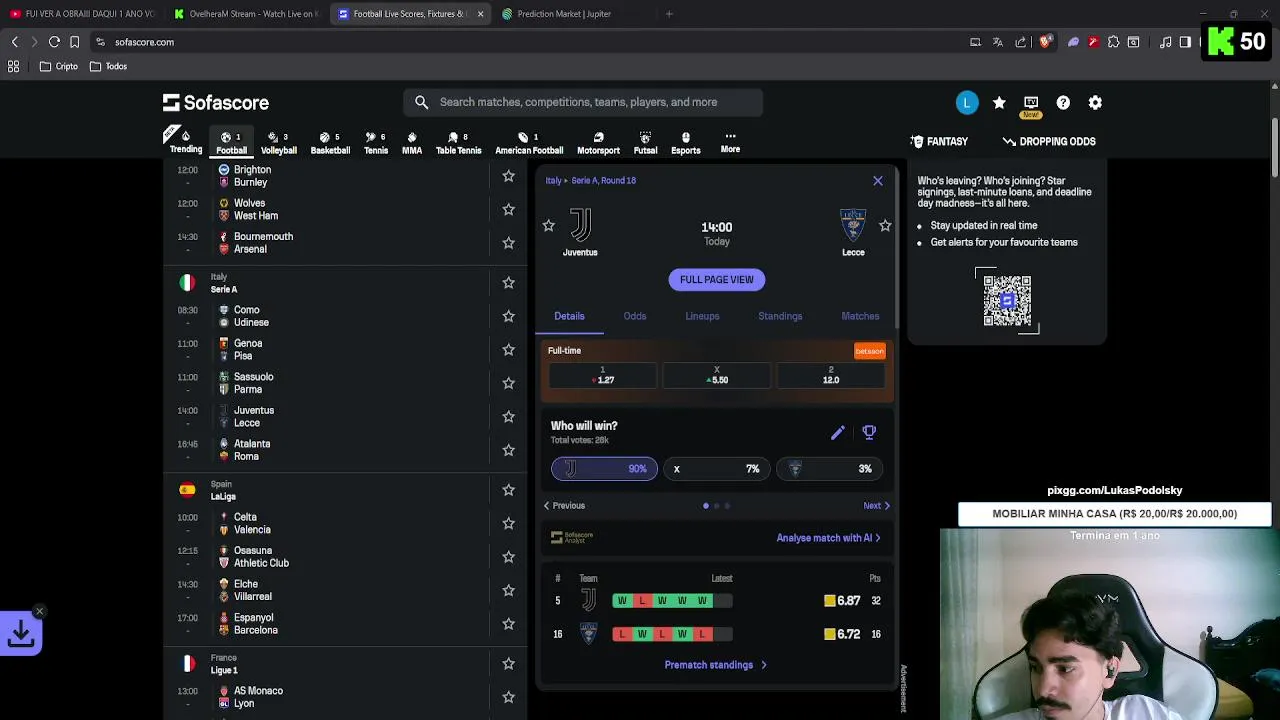
Task: Switch to the Standings tab
Action: click(x=780, y=316)
